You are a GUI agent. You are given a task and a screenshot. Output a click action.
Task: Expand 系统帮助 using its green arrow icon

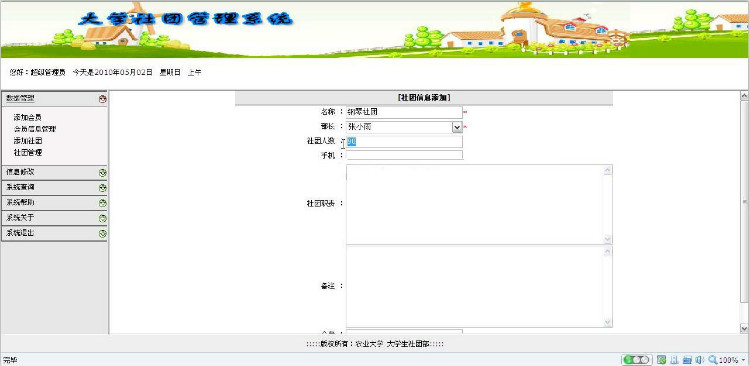pos(102,203)
